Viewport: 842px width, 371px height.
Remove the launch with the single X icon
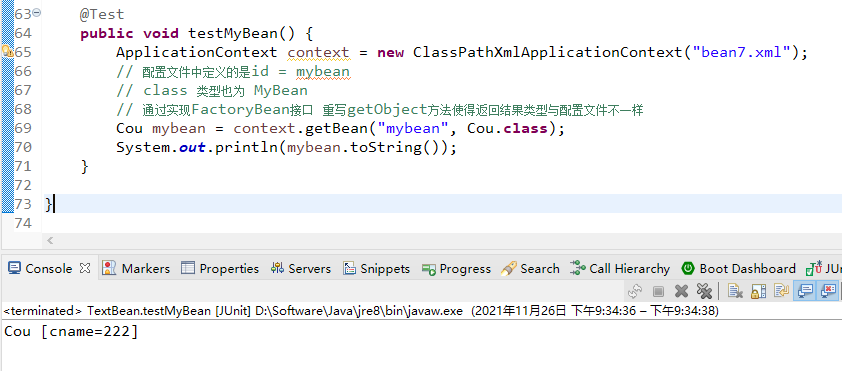click(x=681, y=291)
